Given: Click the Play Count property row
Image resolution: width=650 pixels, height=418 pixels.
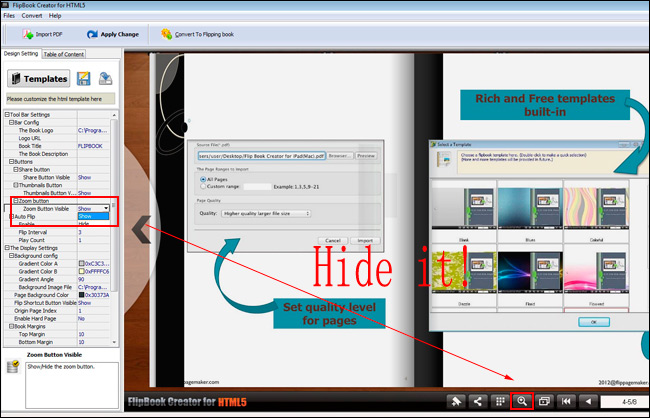Looking at the screenshot, I should [57, 240].
